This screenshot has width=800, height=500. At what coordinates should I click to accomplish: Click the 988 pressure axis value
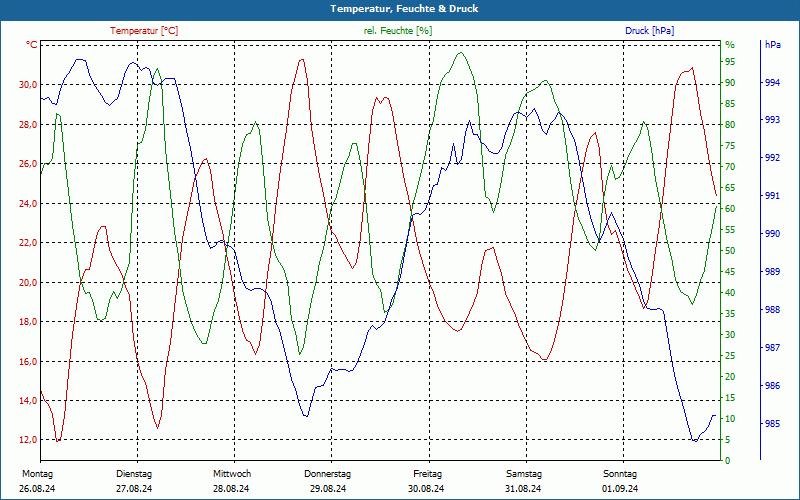pos(772,310)
